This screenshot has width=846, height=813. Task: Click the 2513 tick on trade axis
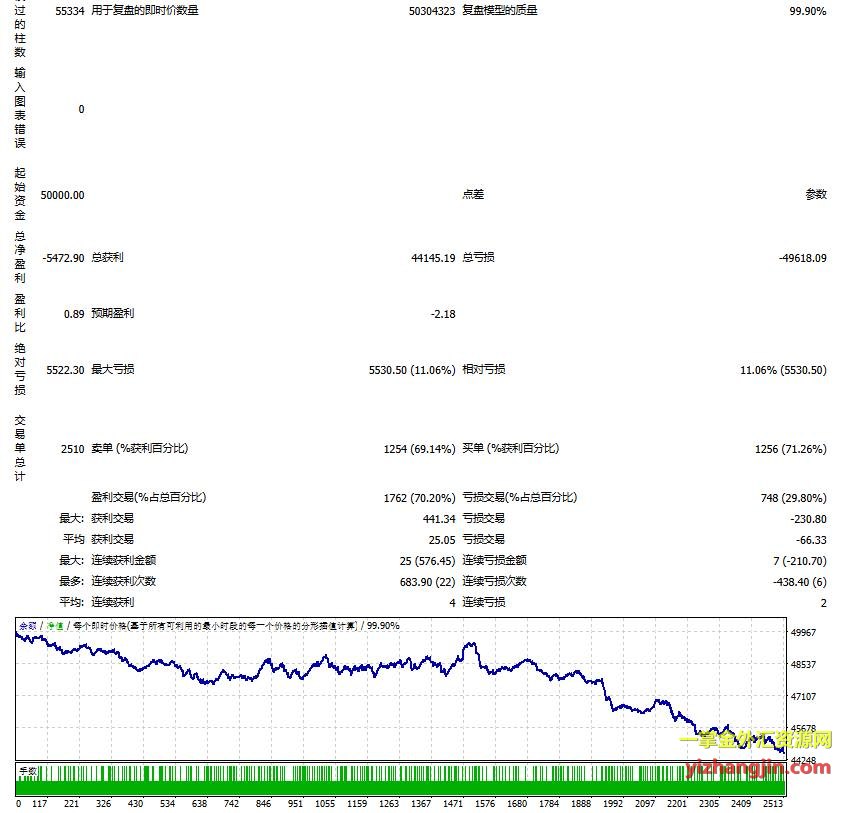pyautogui.click(x=773, y=803)
